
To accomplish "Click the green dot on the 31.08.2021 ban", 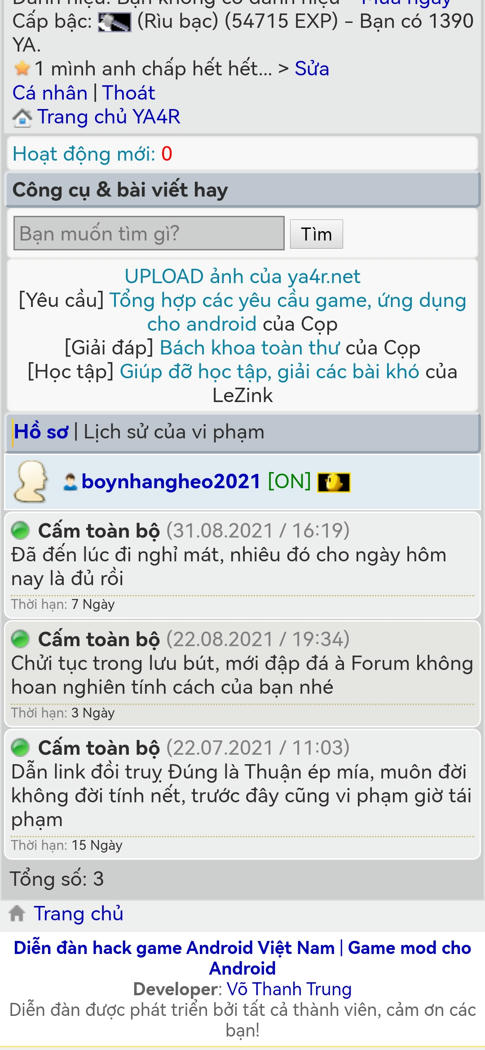I will (21, 531).
